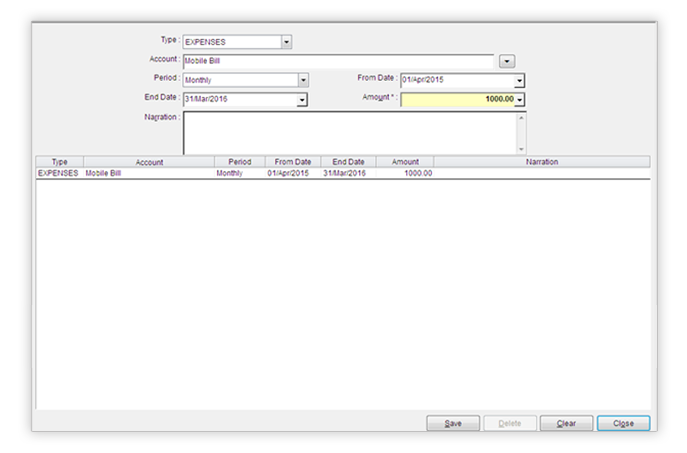687x453 pixels.
Task: Click the Close button
Action: click(x=623, y=423)
